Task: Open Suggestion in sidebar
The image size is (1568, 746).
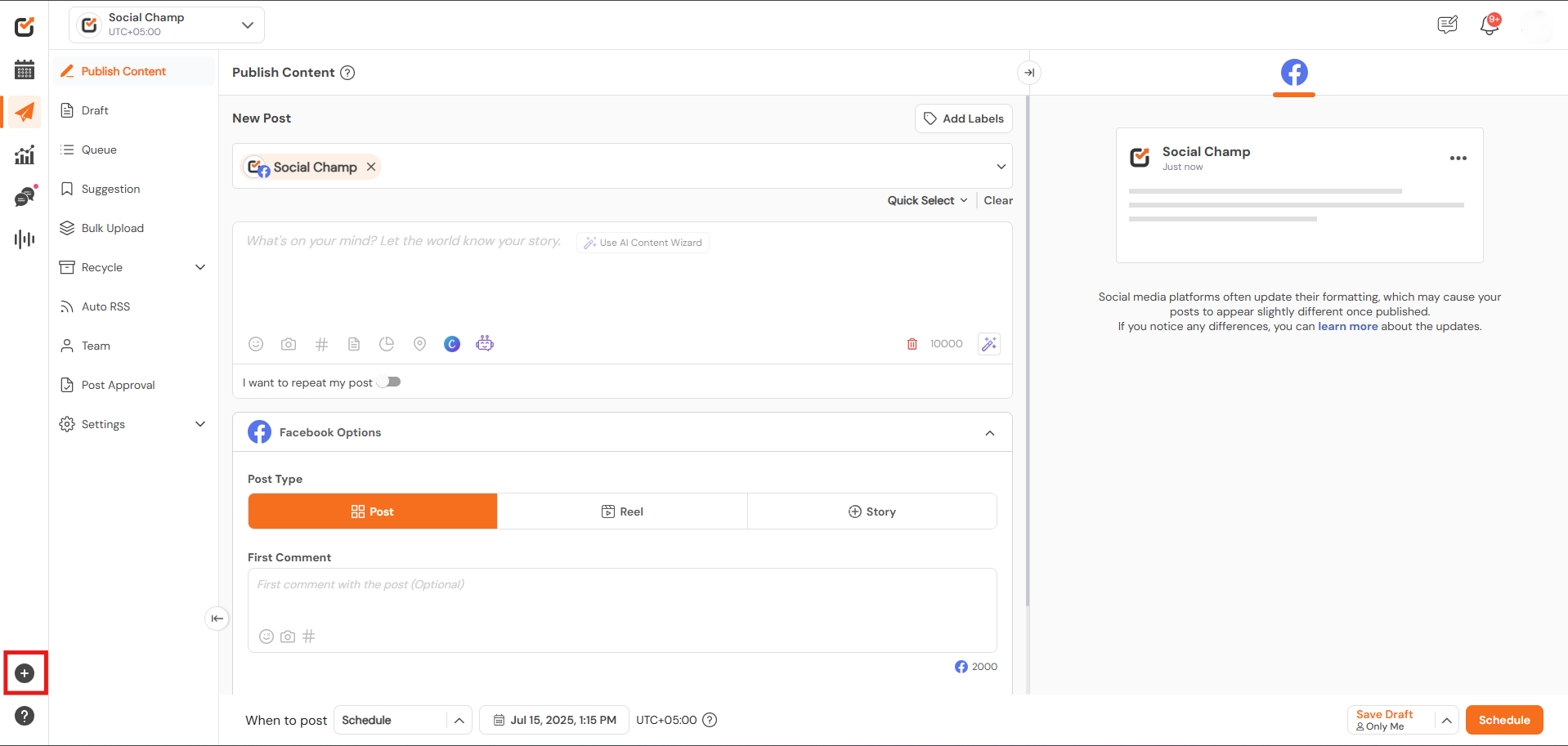Action: point(134,189)
